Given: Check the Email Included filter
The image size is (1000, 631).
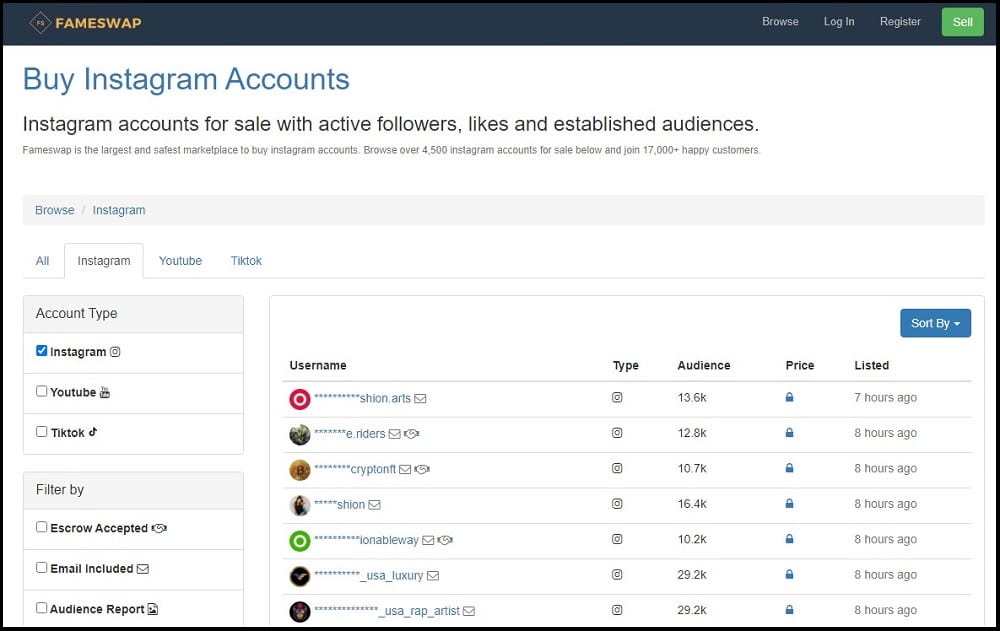Looking at the screenshot, I should tap(41, 567).
